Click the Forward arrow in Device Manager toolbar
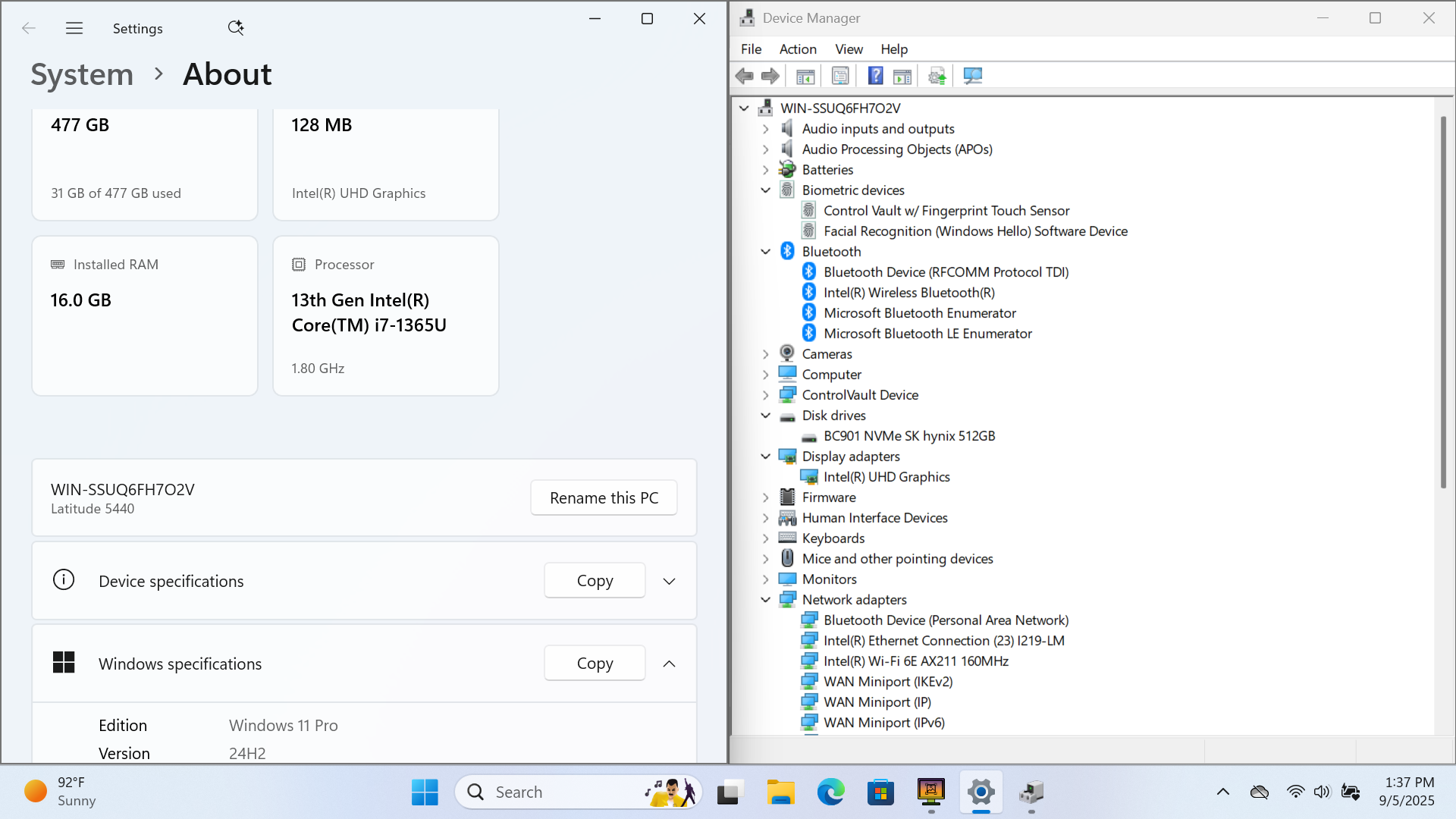This screenshot has width=1456, height=819. (770, 76)
